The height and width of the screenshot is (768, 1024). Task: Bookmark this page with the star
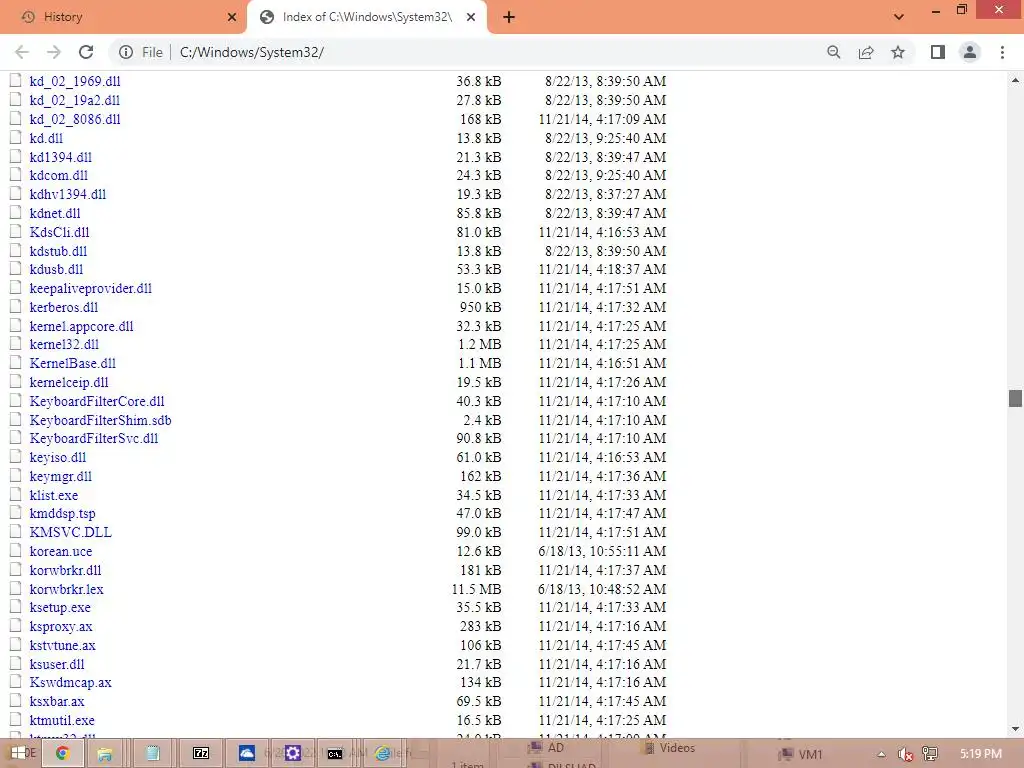click(x=898, y=52)
